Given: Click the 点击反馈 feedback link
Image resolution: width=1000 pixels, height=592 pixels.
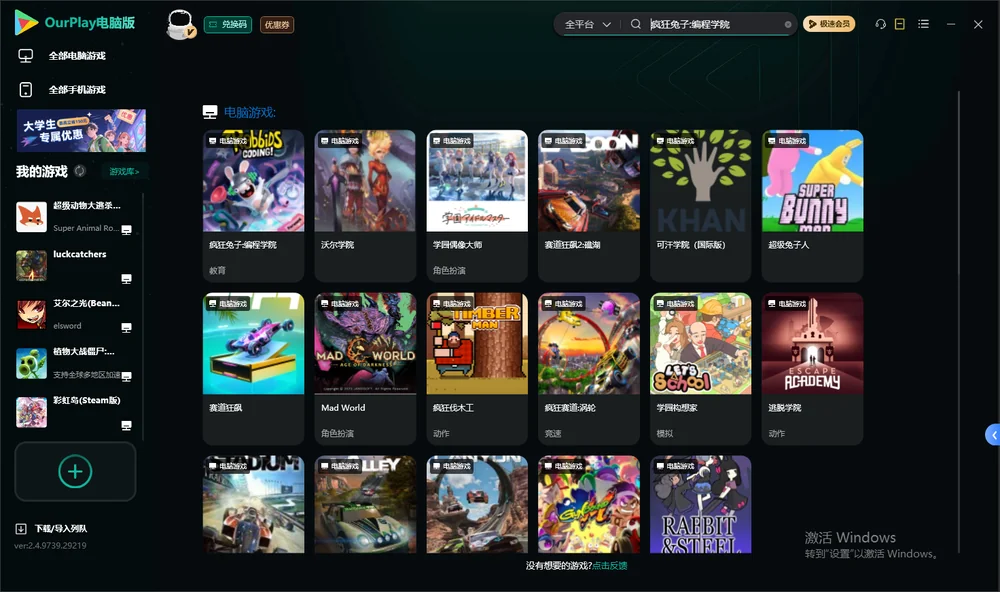Looking at the screenshot, I should (610, 565).
